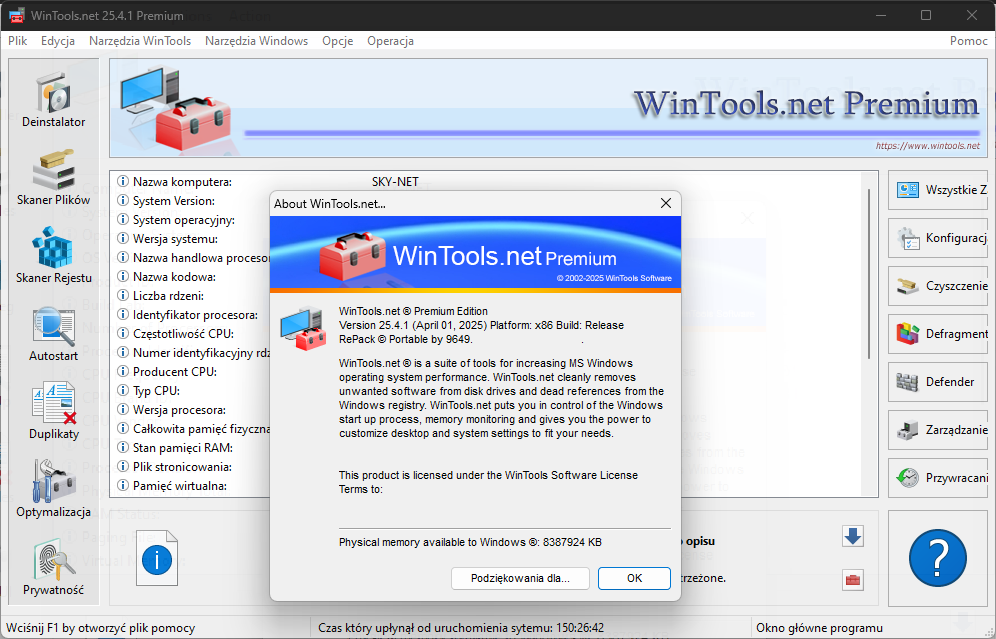Click 'Wciśnij F1' status bar hint
This screenshot has width=996, height=639.
100,628
